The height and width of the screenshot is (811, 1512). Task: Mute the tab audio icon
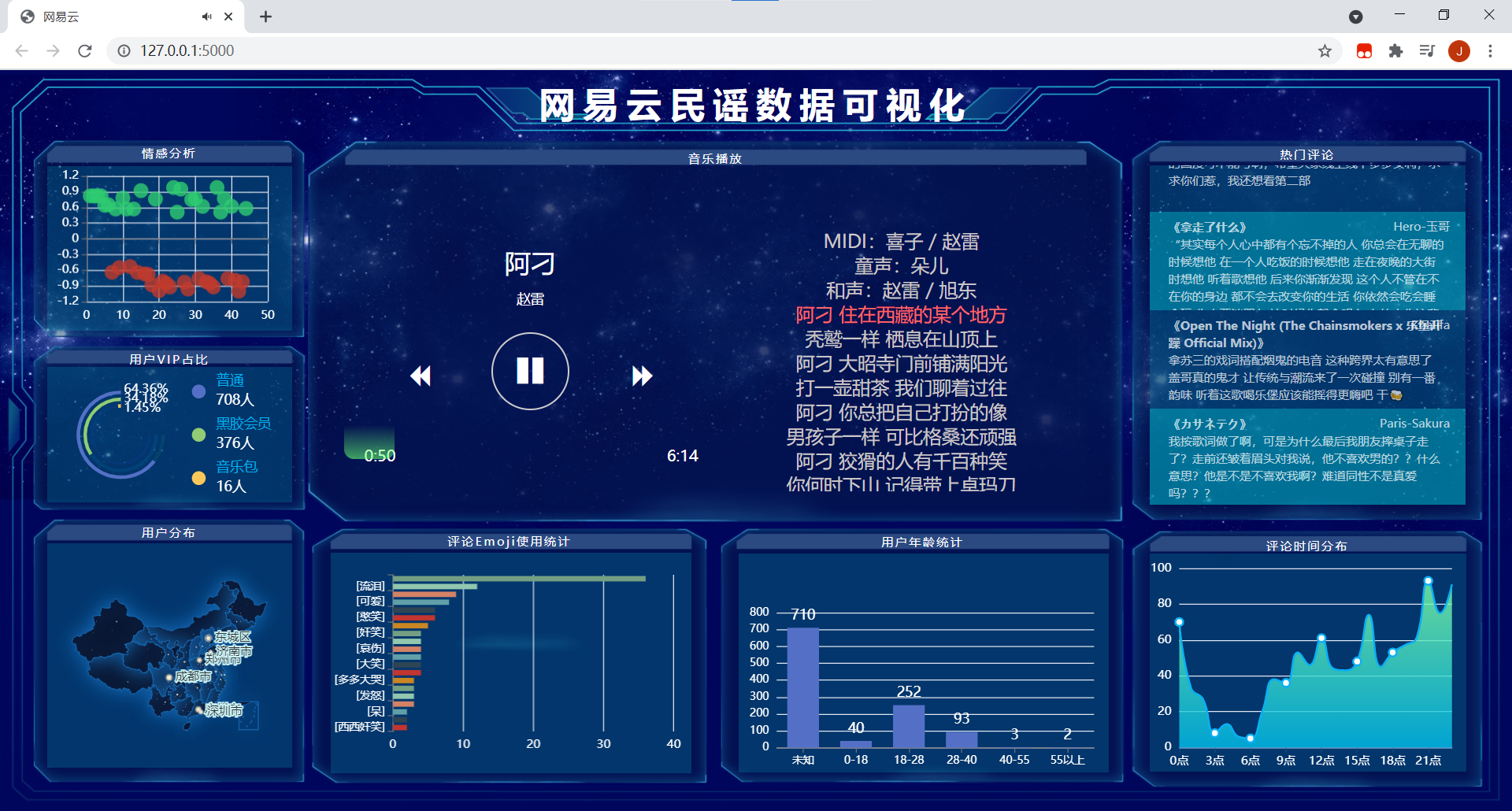(206, 17)
